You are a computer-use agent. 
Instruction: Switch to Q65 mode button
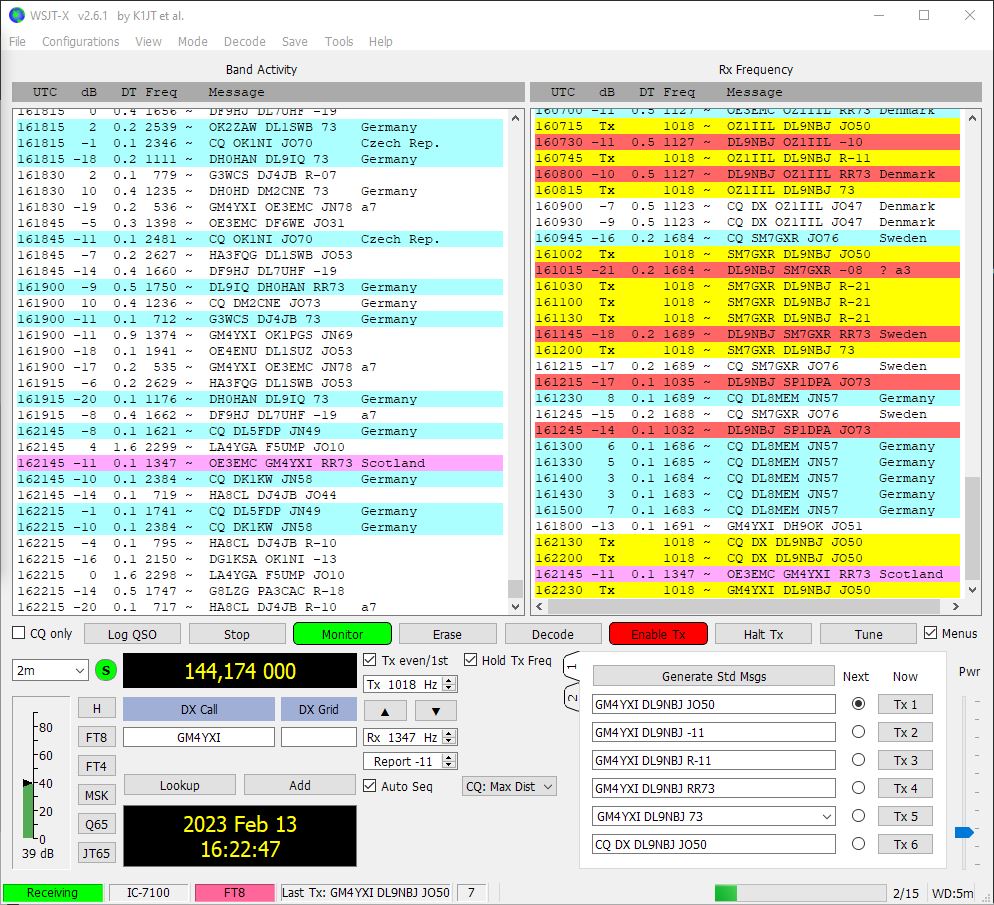[97, 825]
